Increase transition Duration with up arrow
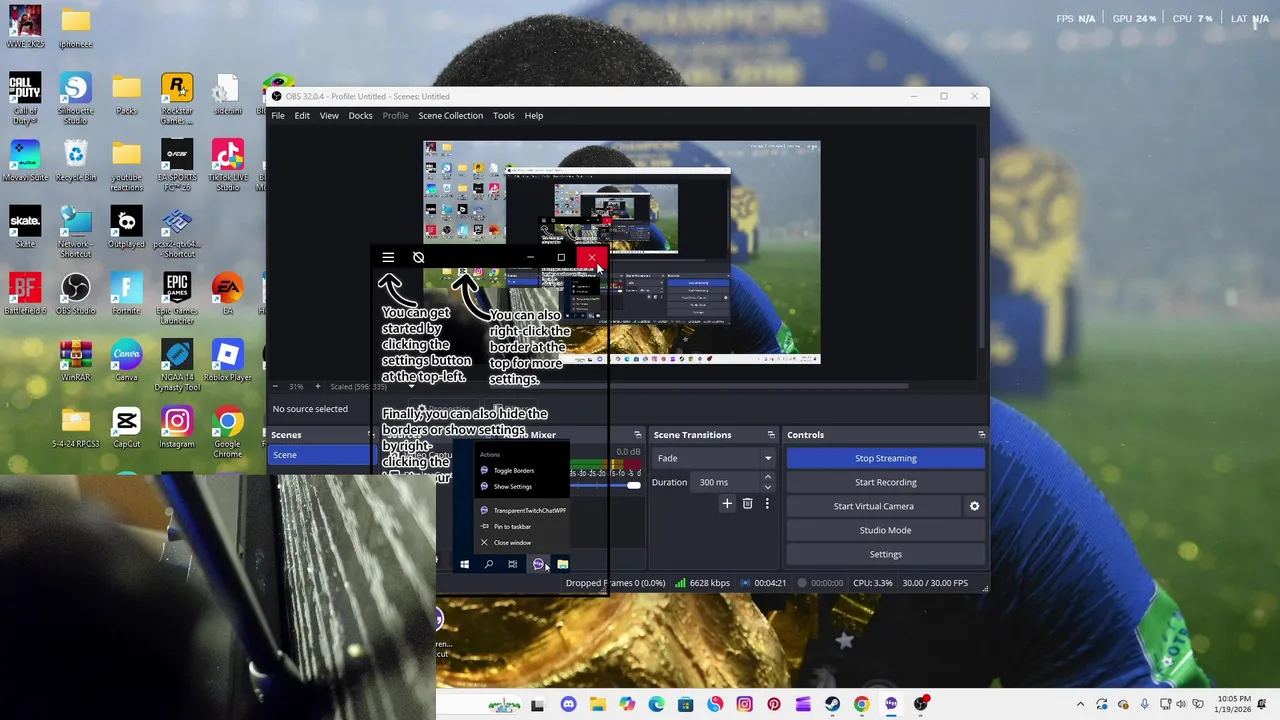 (767, 477)
